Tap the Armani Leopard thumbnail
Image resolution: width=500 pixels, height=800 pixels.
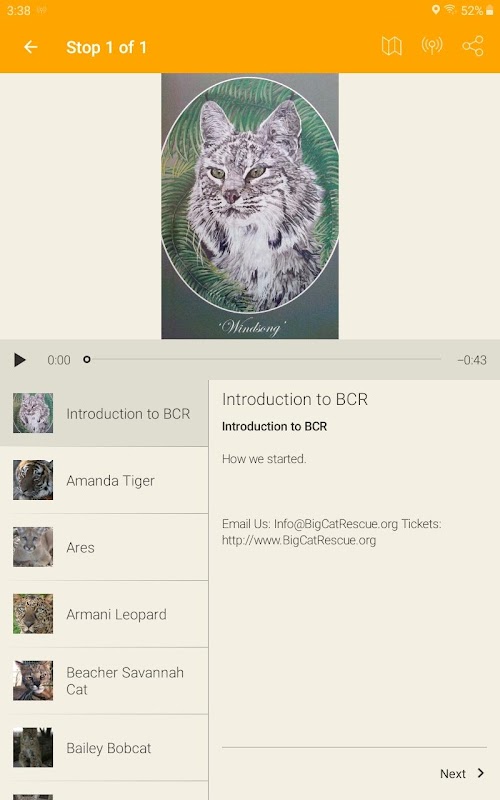[x=33, y=613]
